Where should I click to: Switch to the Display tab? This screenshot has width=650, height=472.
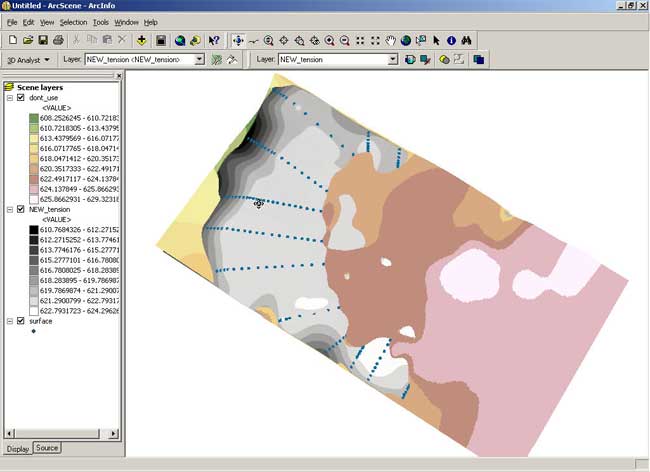click(x=18, y=449)
